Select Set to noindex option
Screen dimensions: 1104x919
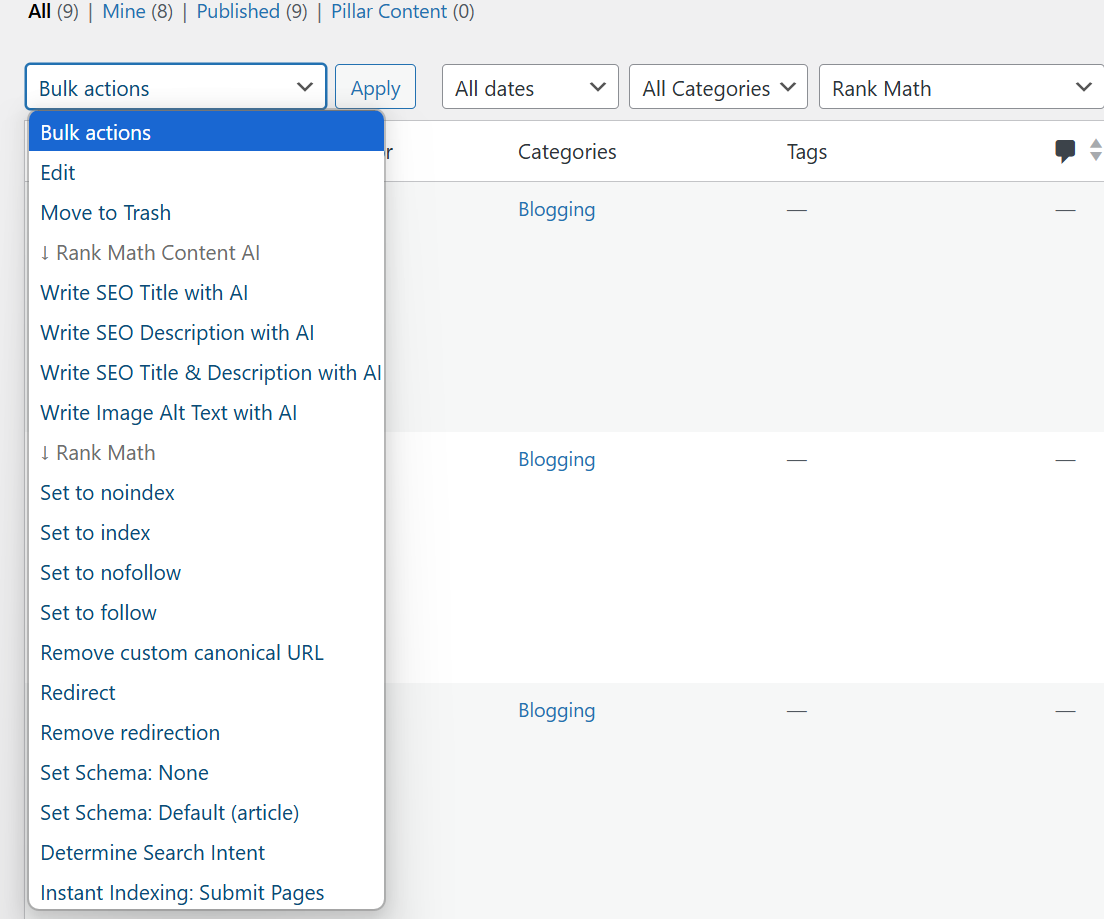tap(107, 493)
